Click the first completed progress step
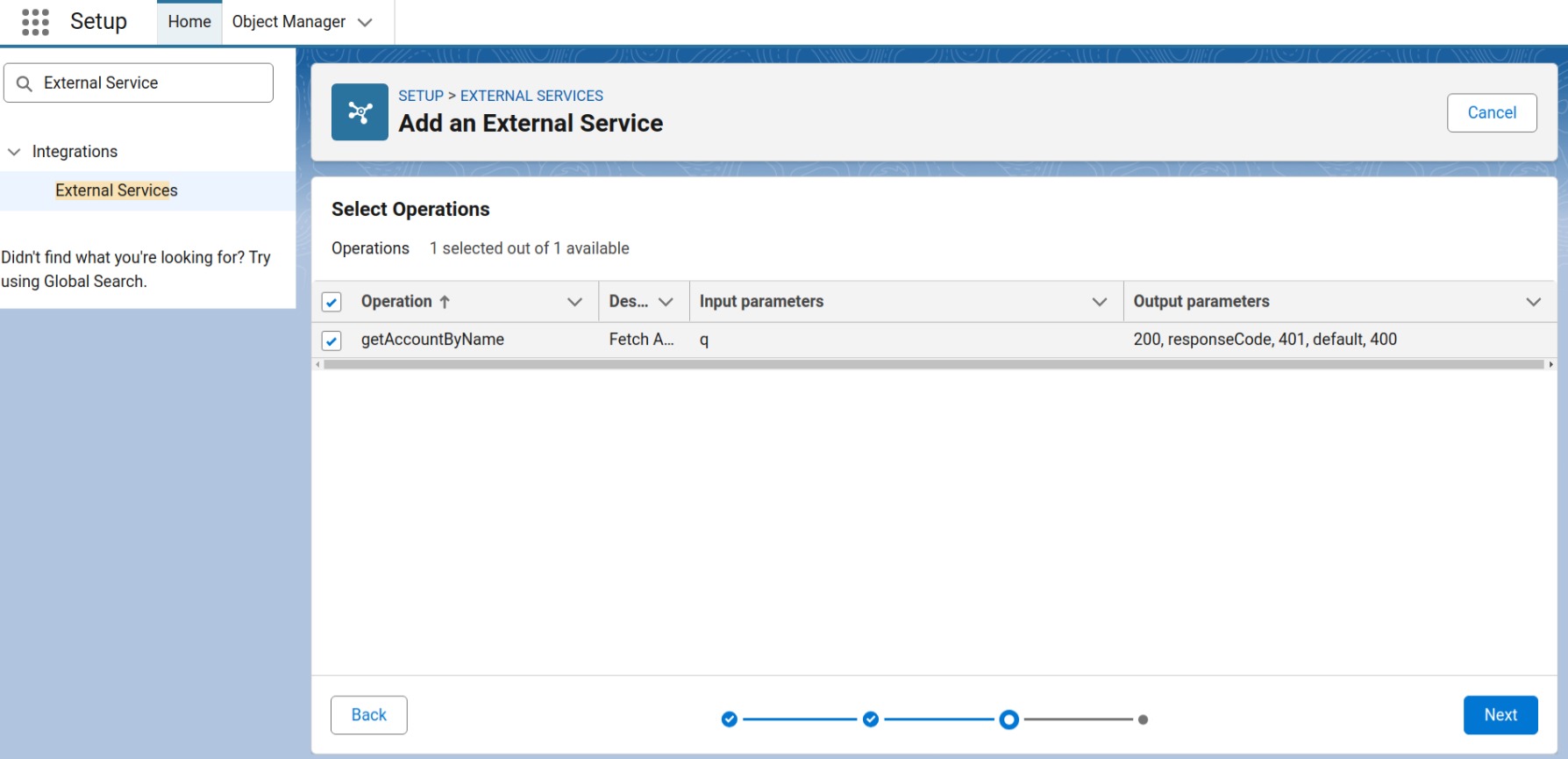The height and width of the screenshot is (759, 1568). tap(730, 719)
